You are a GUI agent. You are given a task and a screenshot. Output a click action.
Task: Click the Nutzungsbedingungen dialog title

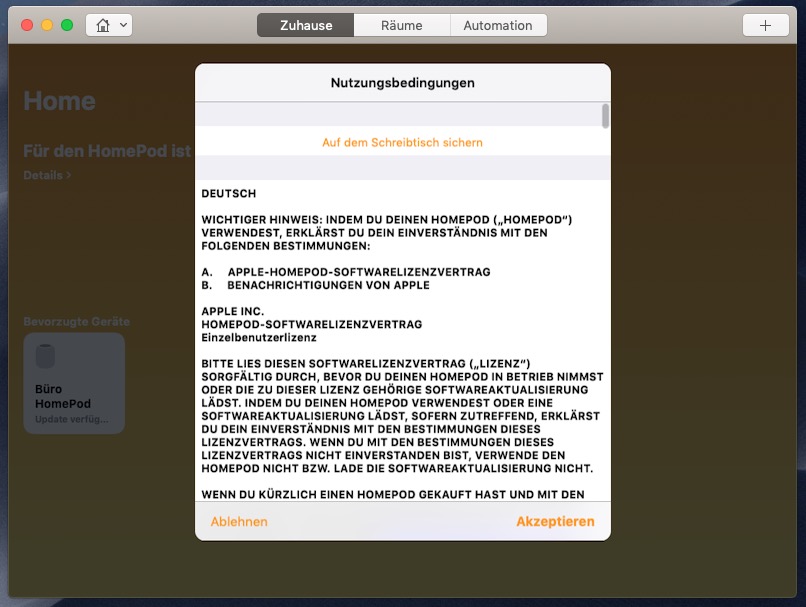tap(402, 82)
